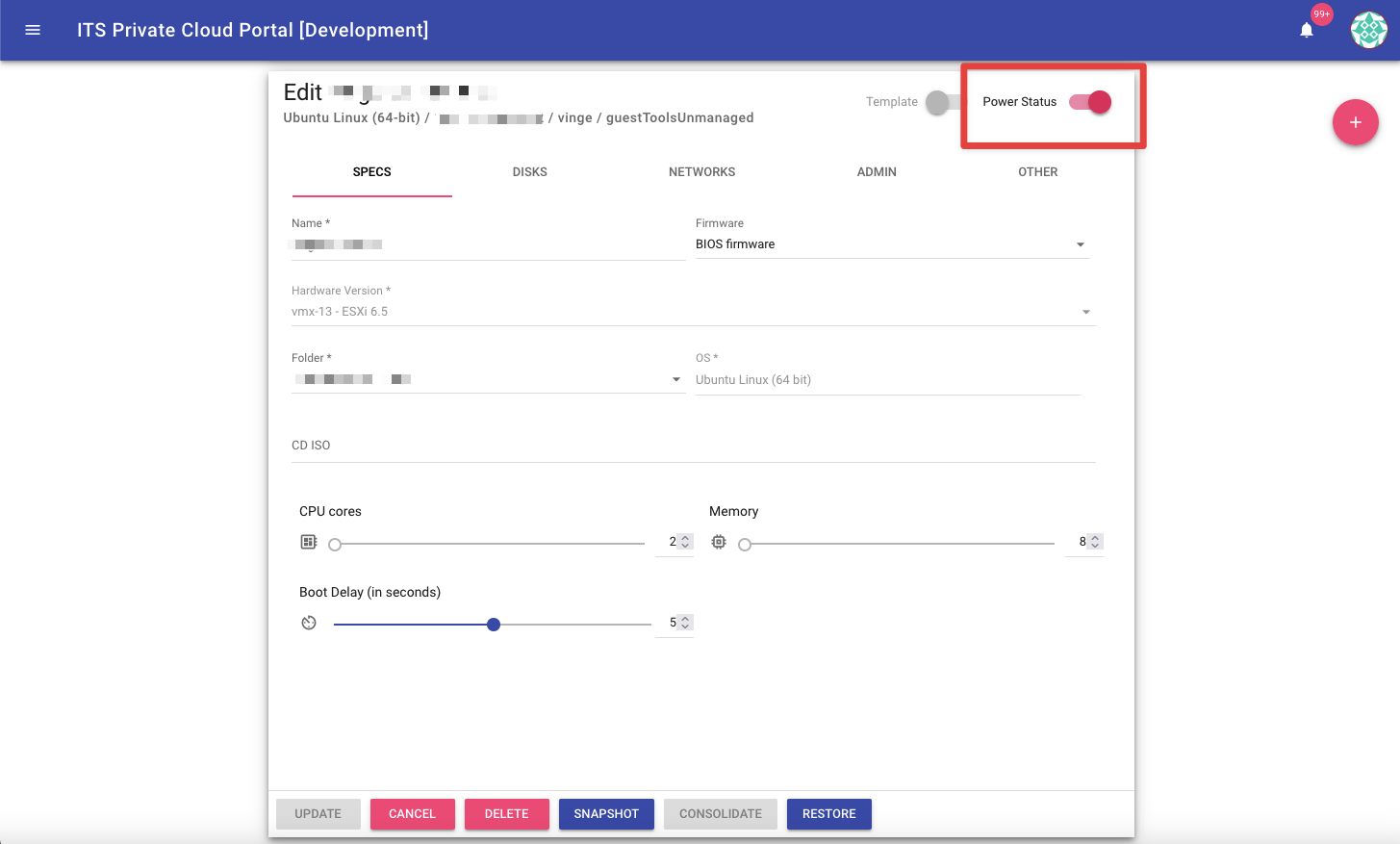Viewport: 1400px width, 844px height.
Task: Click the Boot Delay slider handle
Action: coord(494,625)
